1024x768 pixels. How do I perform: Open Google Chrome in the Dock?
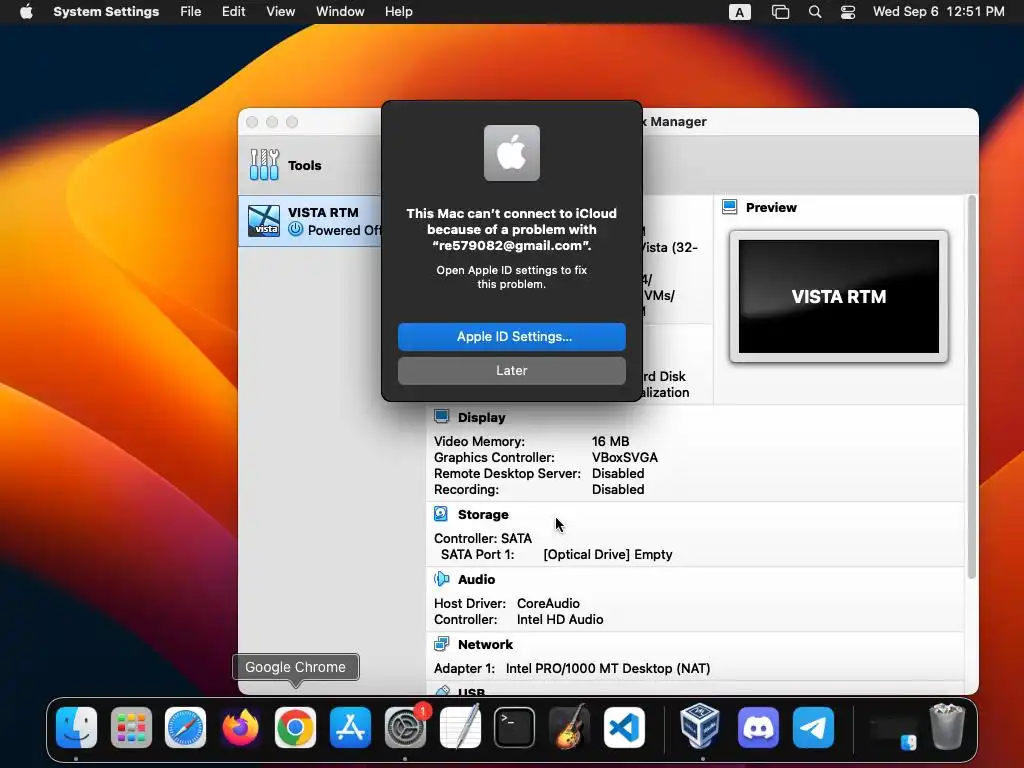click(x=295, y=727)
